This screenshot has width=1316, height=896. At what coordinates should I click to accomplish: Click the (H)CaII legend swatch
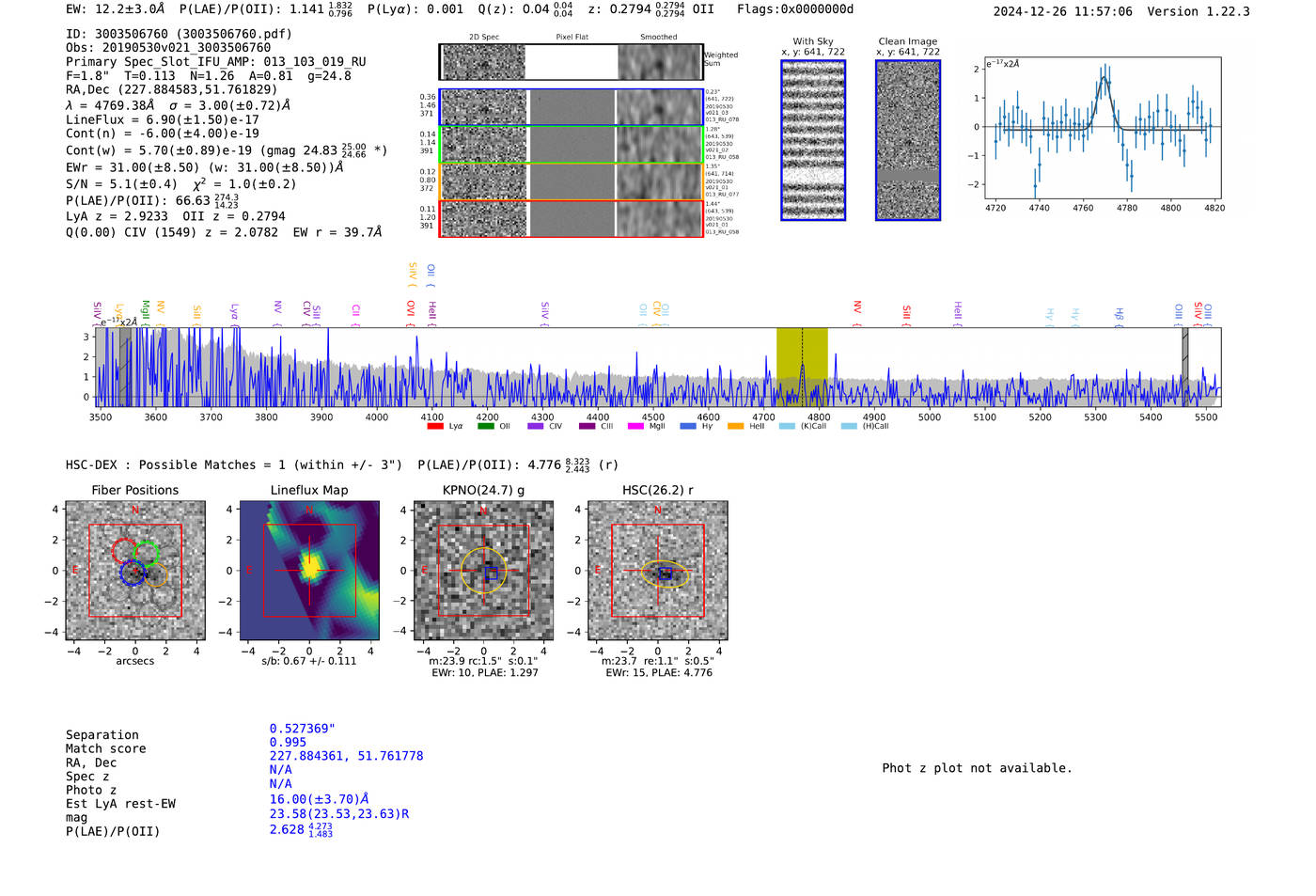(849, 427)
